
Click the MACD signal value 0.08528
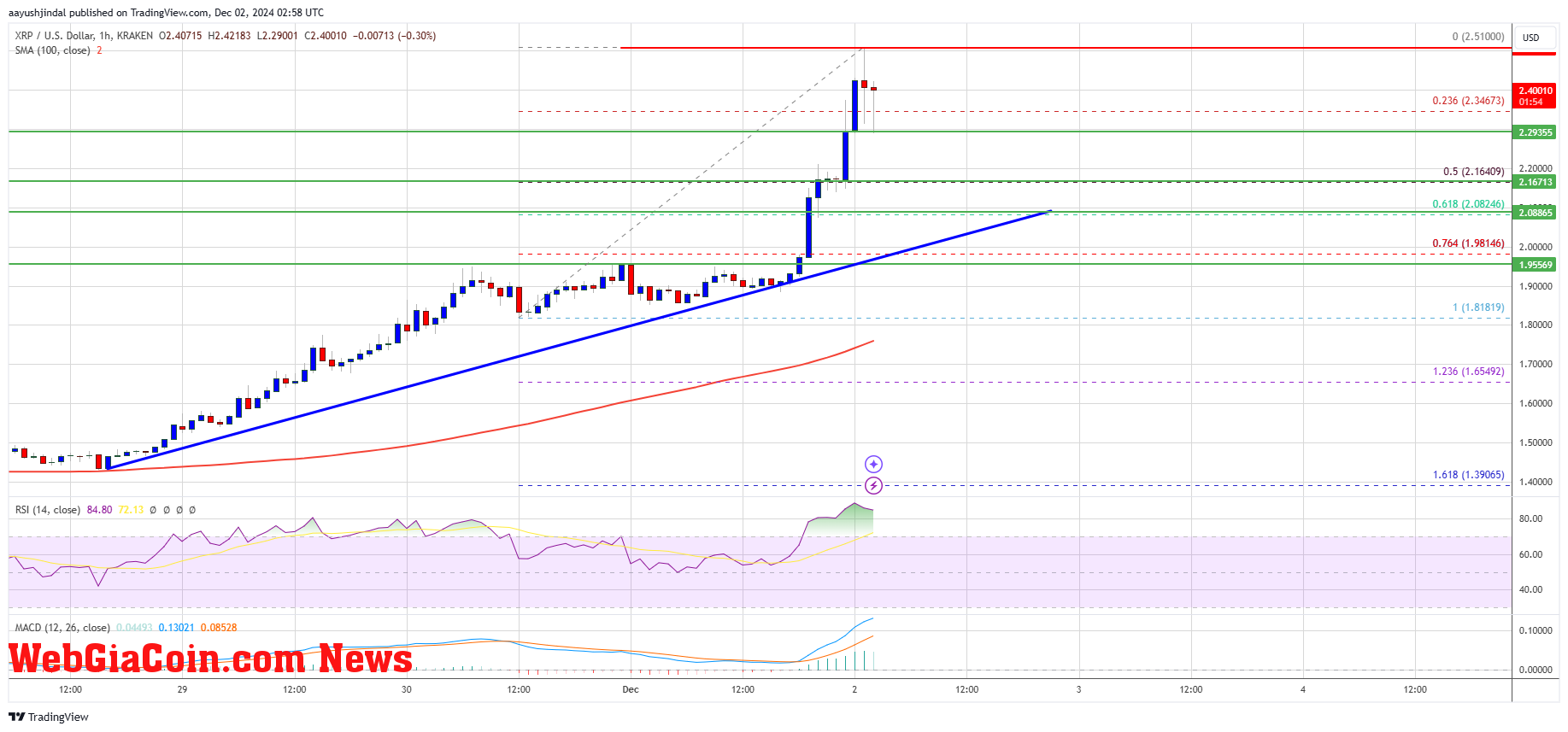(x=219, y=628)
